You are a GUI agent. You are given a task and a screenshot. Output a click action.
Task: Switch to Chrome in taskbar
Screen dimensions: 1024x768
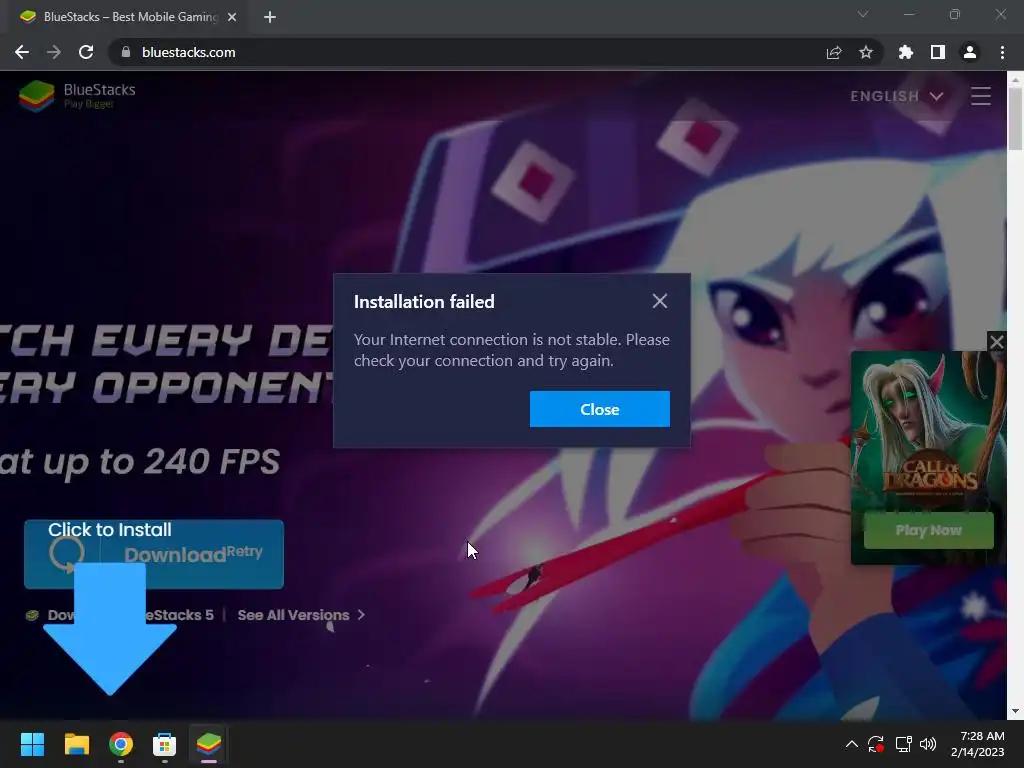(x=121, y=744)
